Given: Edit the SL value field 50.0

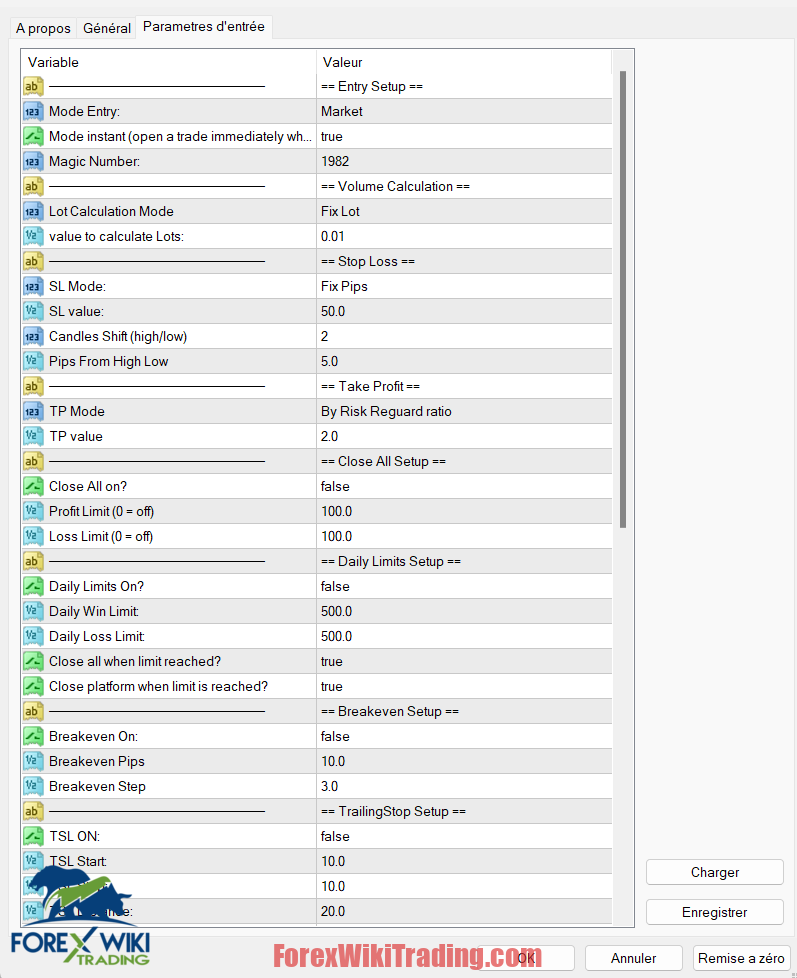Looking at the screenshot, I should (465, 311).
